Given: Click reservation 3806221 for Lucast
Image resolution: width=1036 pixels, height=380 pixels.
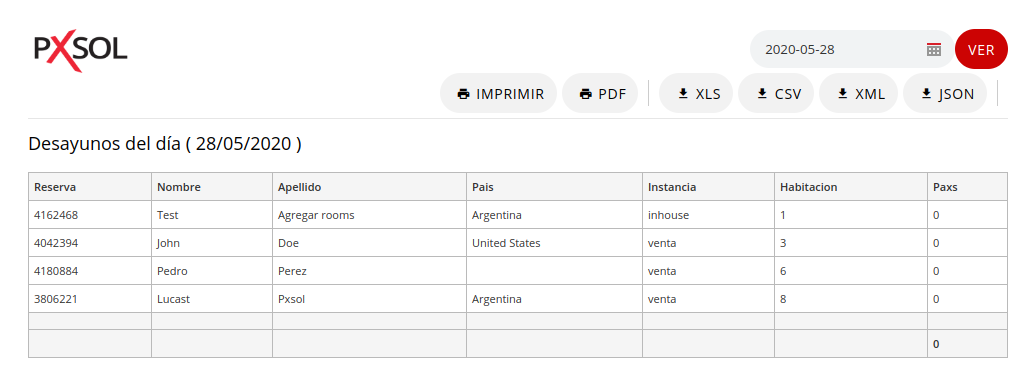Looking at the screenshot, I should click(x=56, y=299).
